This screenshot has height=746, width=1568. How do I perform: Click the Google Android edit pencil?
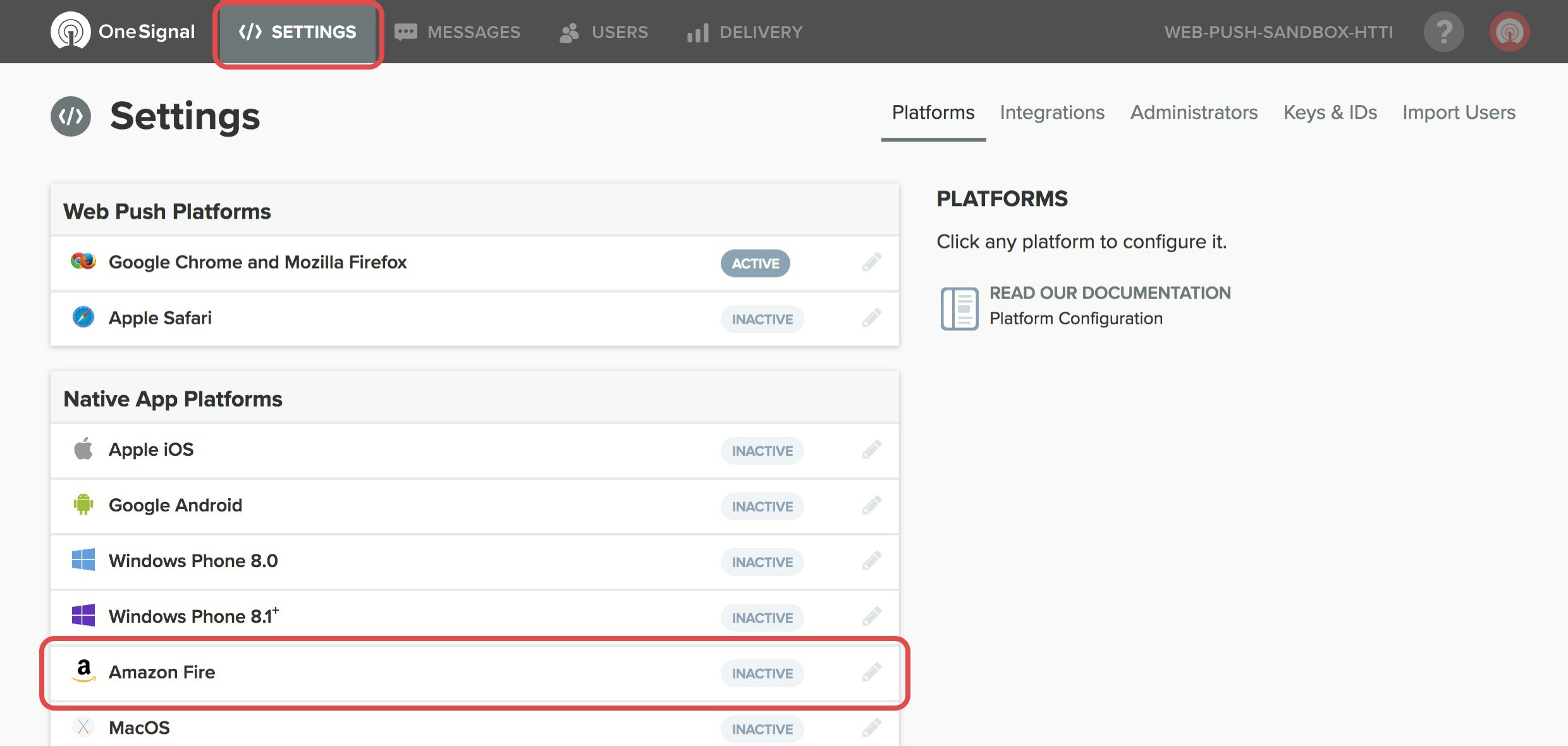tap(872, 505)
